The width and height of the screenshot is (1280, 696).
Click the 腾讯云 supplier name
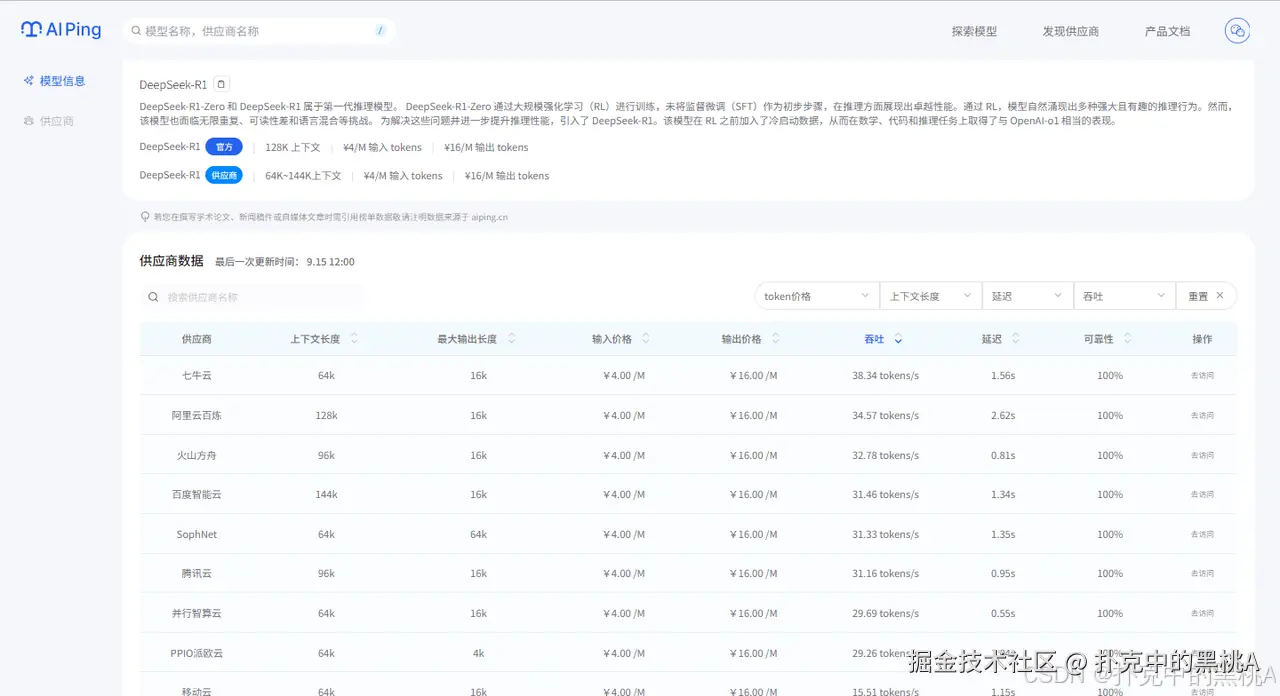[196, 574]
